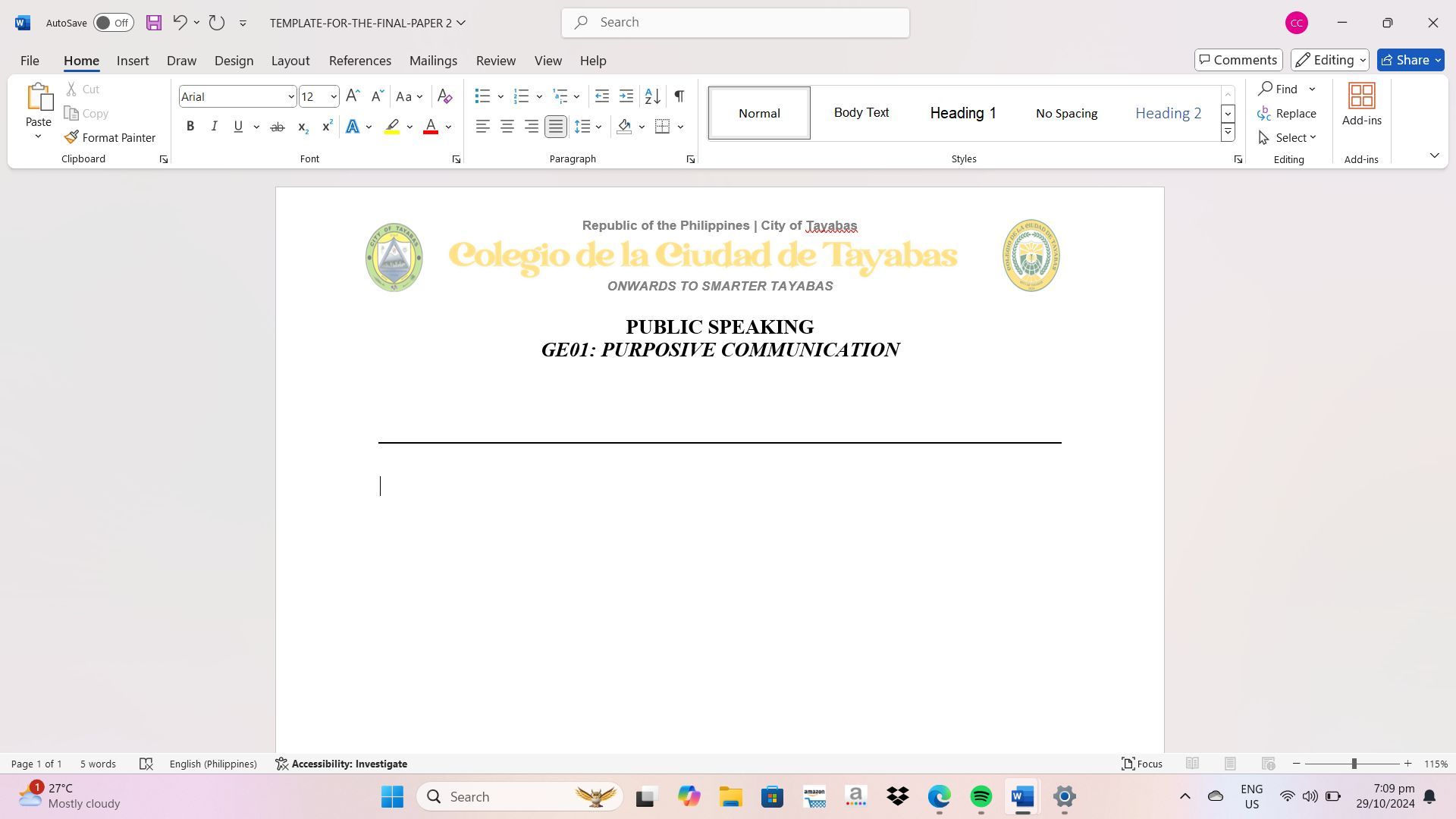Switch to the Layout tab

coord(290,61)
